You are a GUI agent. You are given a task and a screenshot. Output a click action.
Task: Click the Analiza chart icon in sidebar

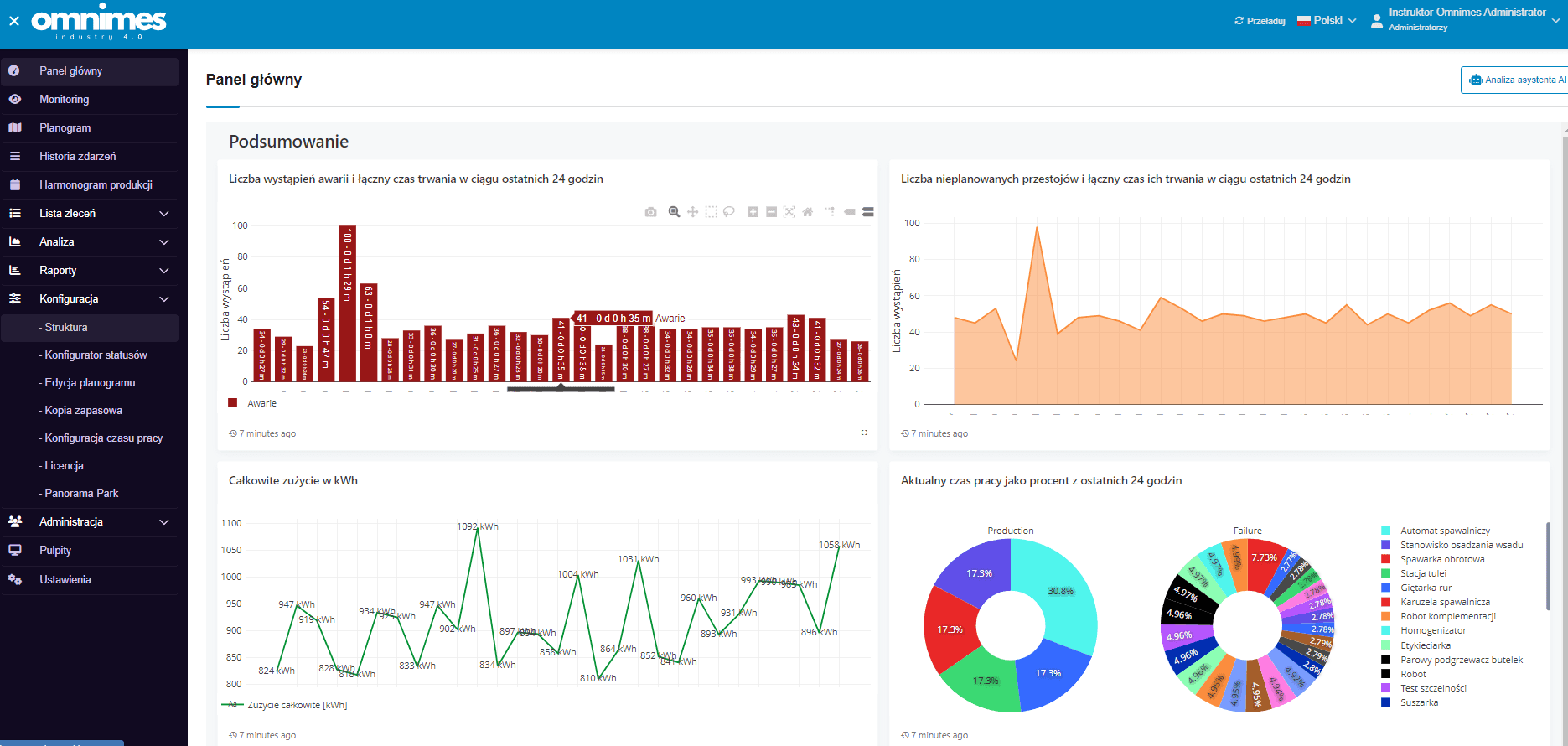(14, 242)
